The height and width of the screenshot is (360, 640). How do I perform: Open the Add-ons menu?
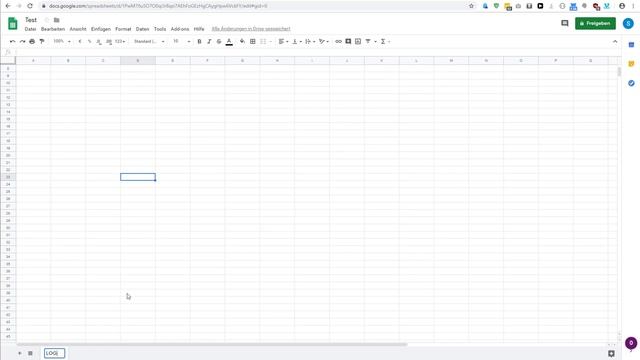180,29
